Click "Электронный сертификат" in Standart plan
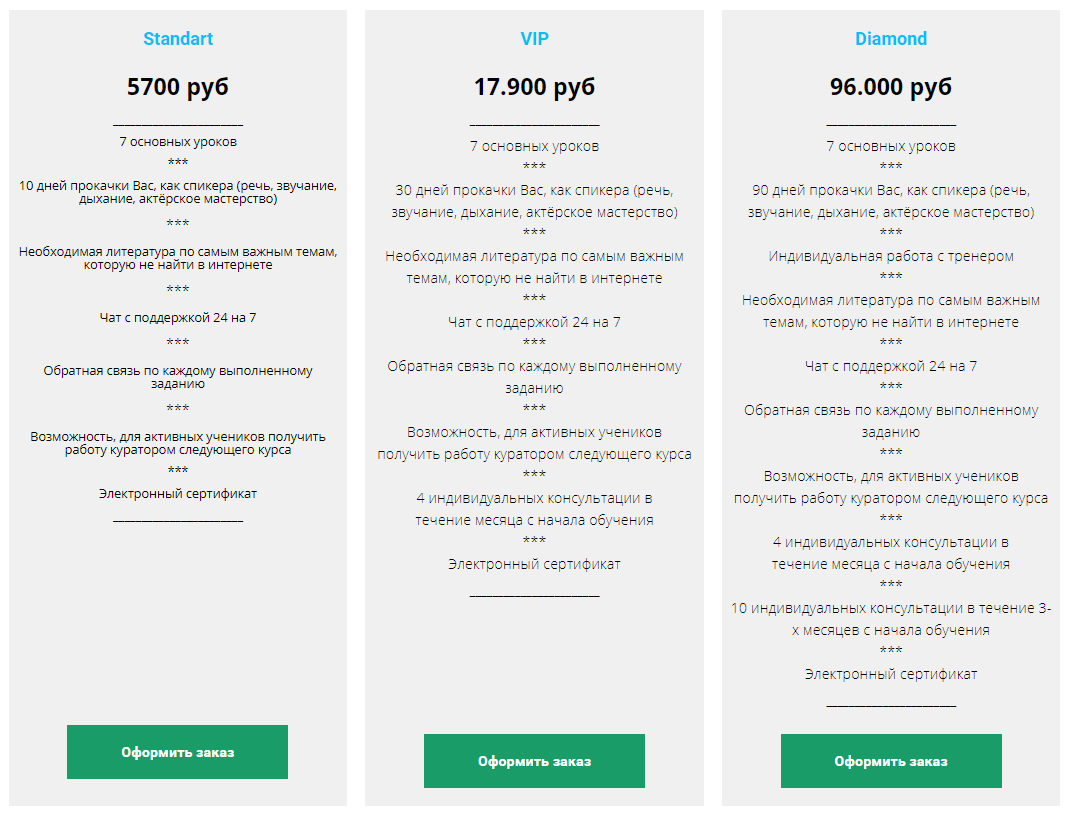Viewport: 1076px width, 822px height. tap(178, 493)
